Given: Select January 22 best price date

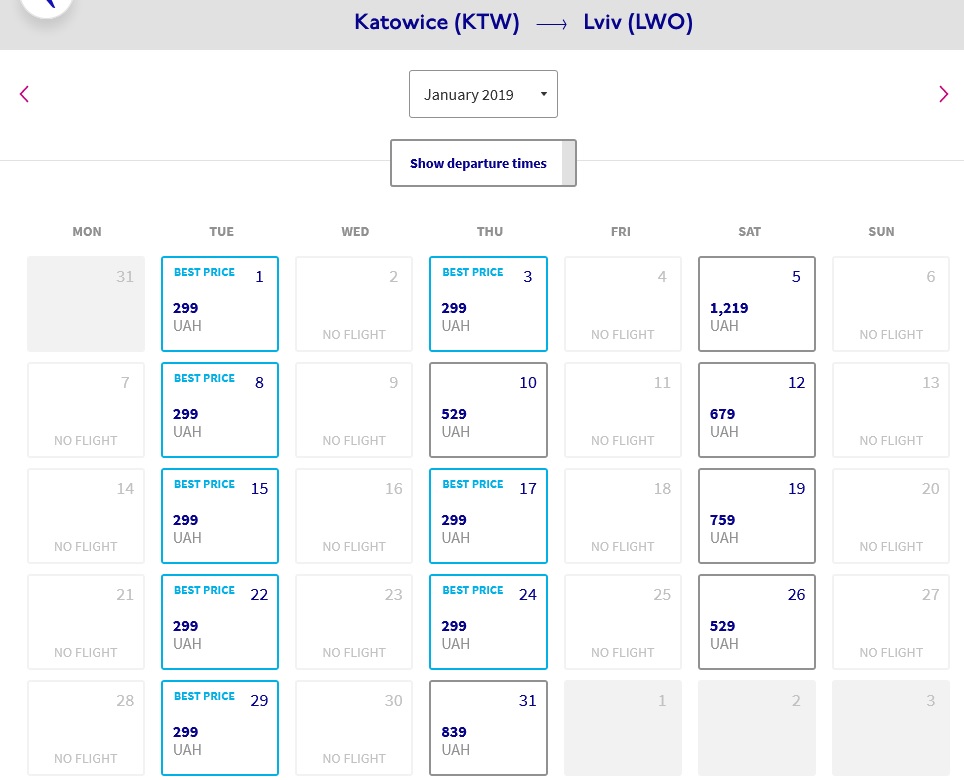Looking at the screenshot, I should click(220, 622).
